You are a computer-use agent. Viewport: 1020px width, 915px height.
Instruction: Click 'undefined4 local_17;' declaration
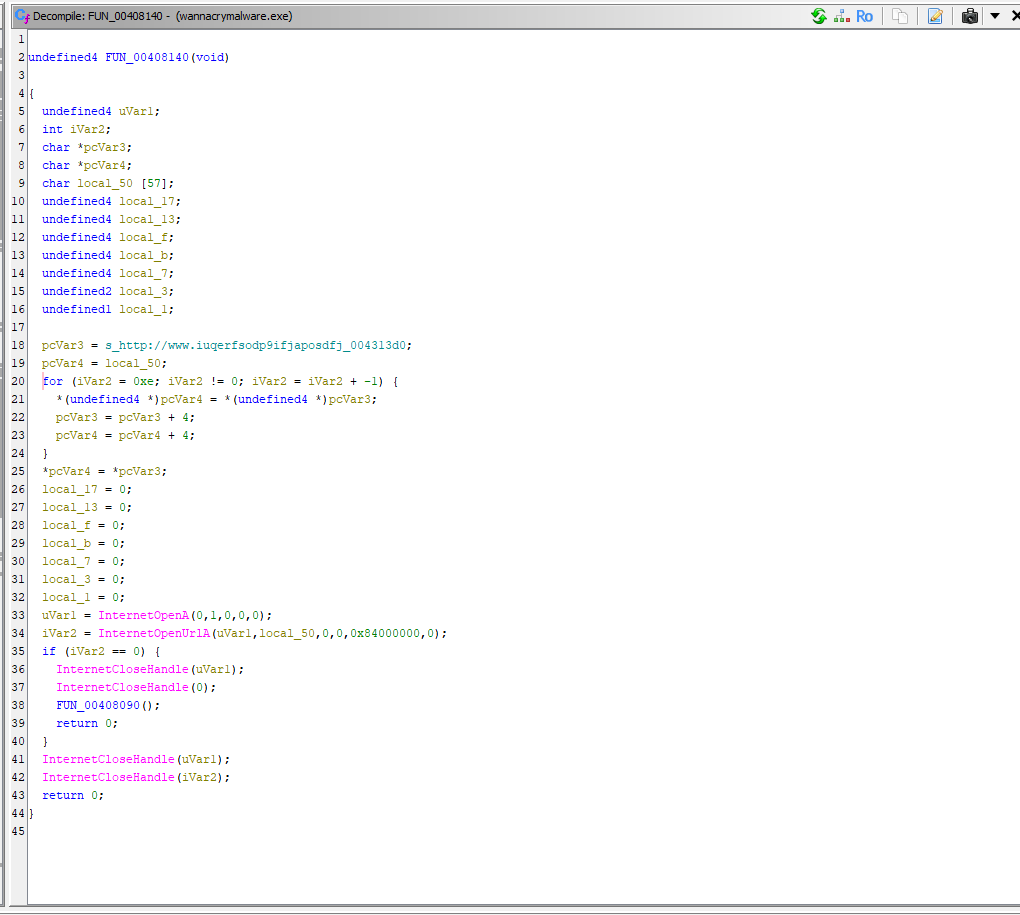(x=111, y=202)
